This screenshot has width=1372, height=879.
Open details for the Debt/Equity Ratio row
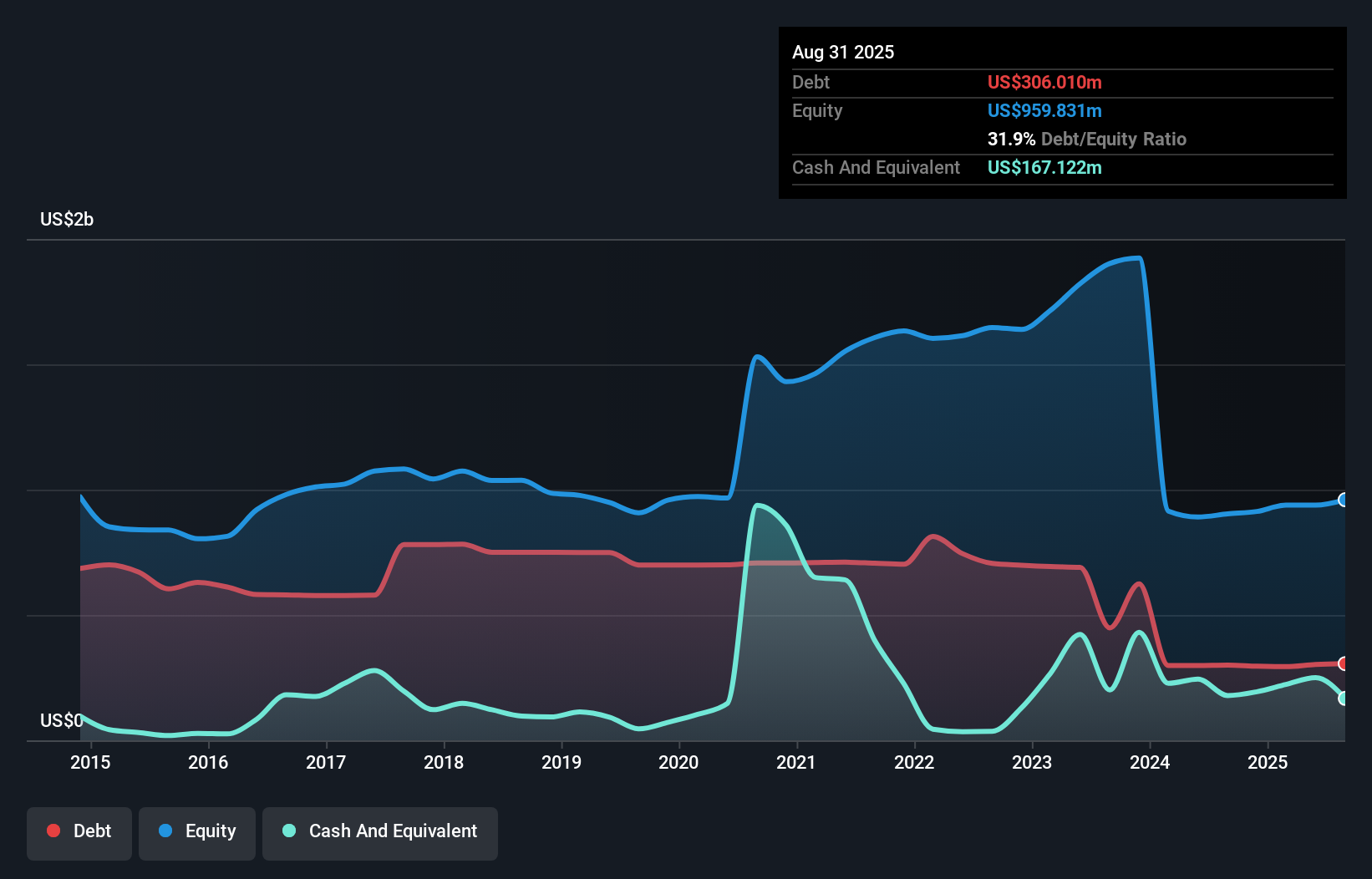click(x=1087, y=139)
